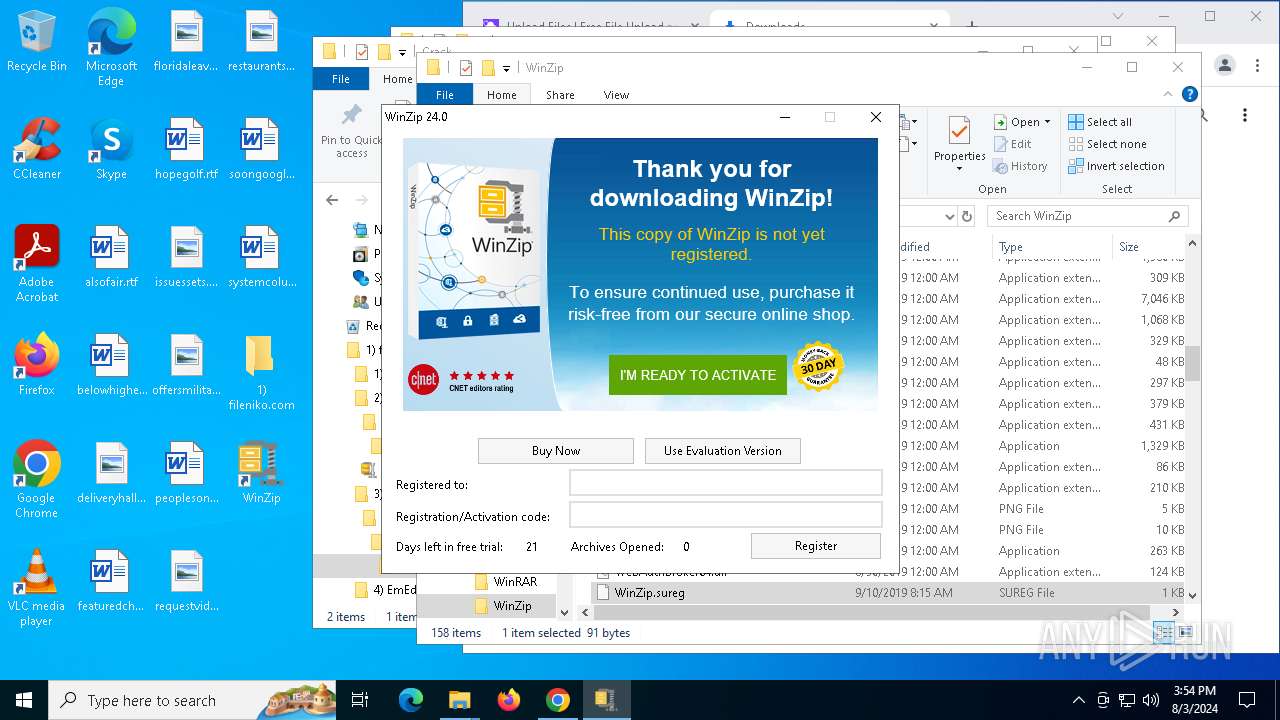Screen dimensions: 1280x720
Task: Open the Windows Start menu
Action: (x=24, y=700)
